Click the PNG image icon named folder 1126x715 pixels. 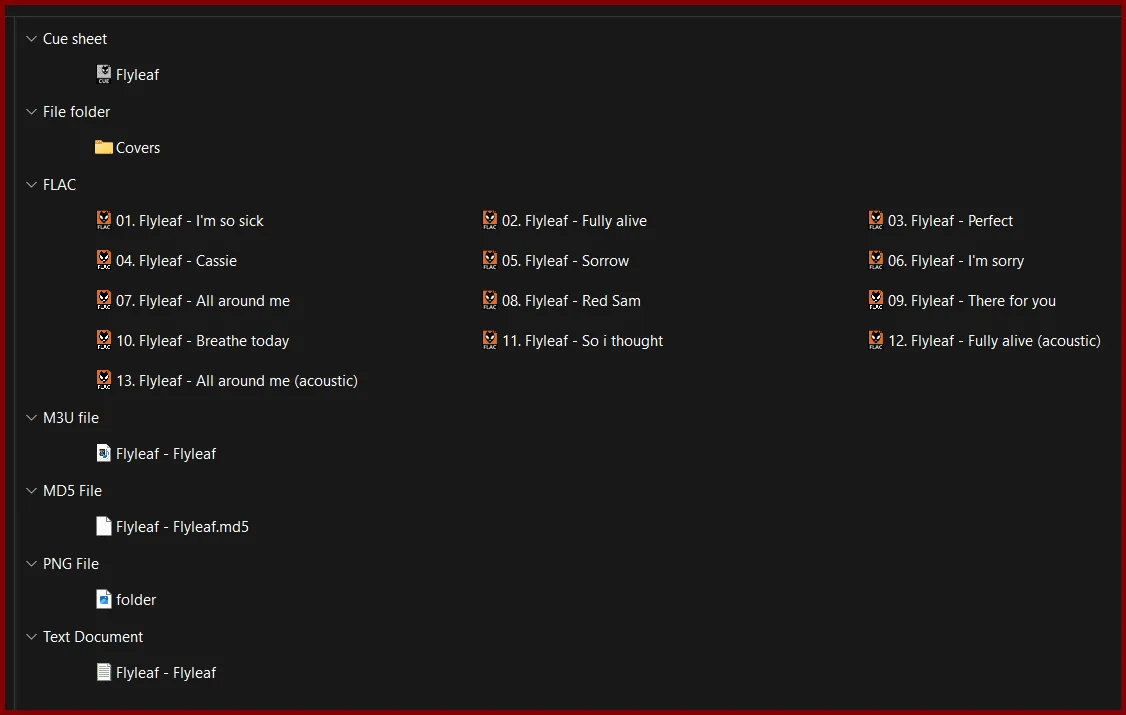pos(103,599)
